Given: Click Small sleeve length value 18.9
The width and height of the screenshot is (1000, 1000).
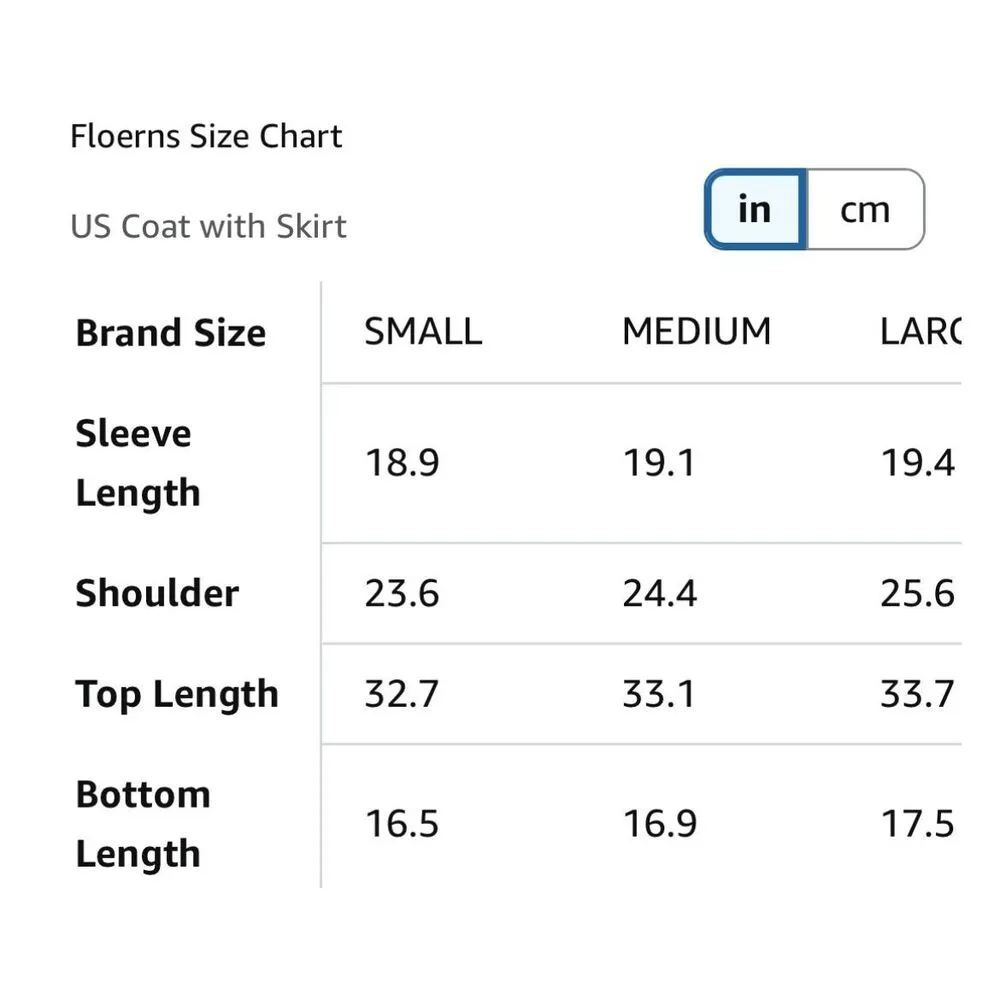Looking at the screenshot, I should (401, 463).
